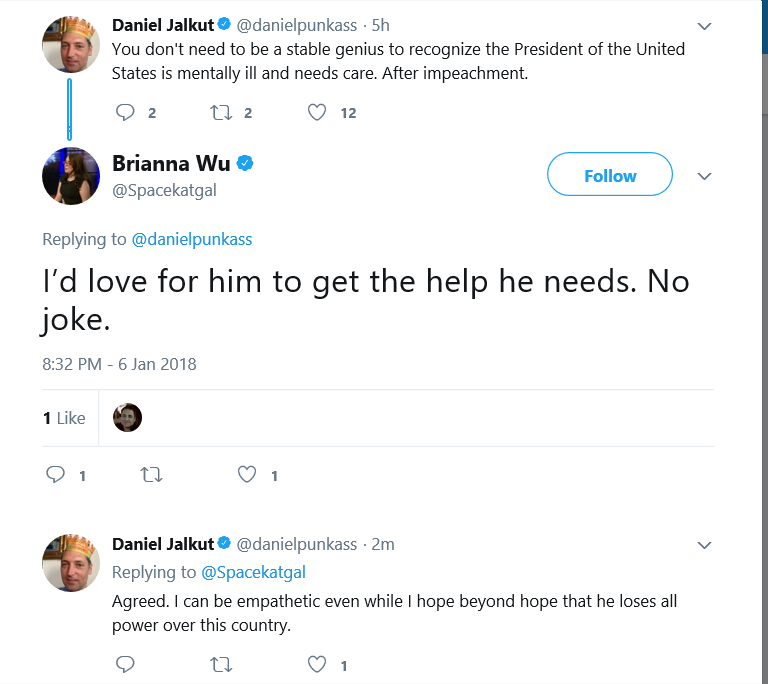Follow Brianna Wu

(610, 174)
